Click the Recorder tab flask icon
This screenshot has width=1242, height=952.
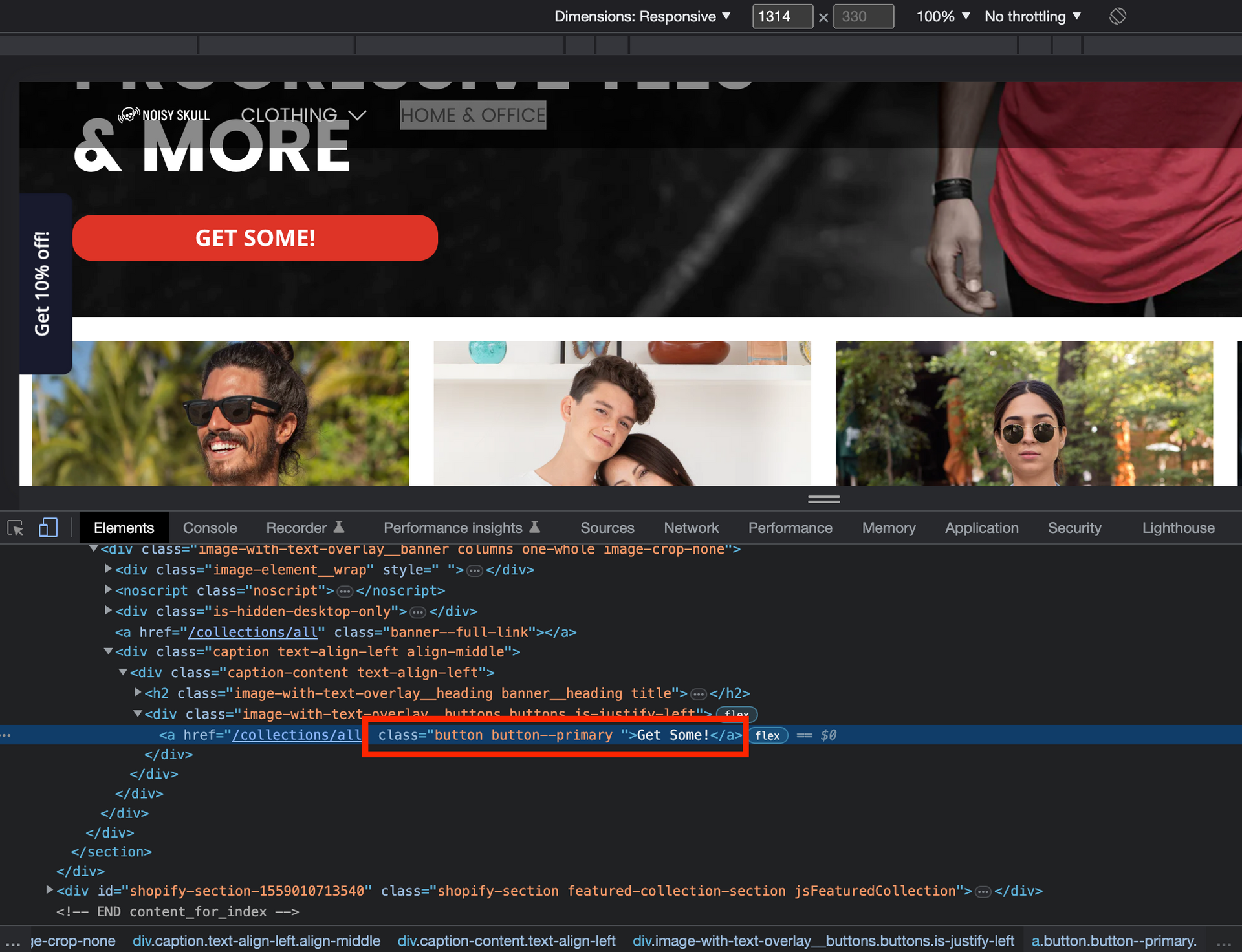(x=339, y=527)
